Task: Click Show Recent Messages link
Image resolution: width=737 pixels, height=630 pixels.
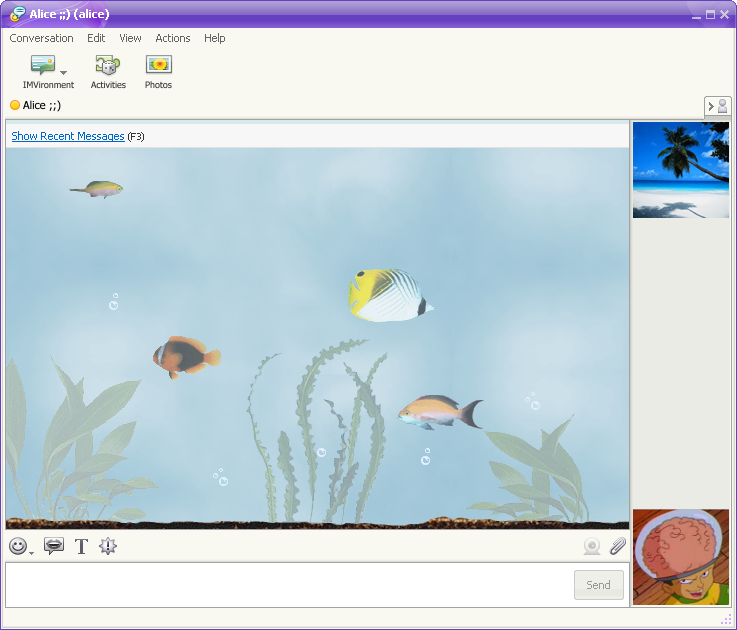Action: [x=68, y=136]
